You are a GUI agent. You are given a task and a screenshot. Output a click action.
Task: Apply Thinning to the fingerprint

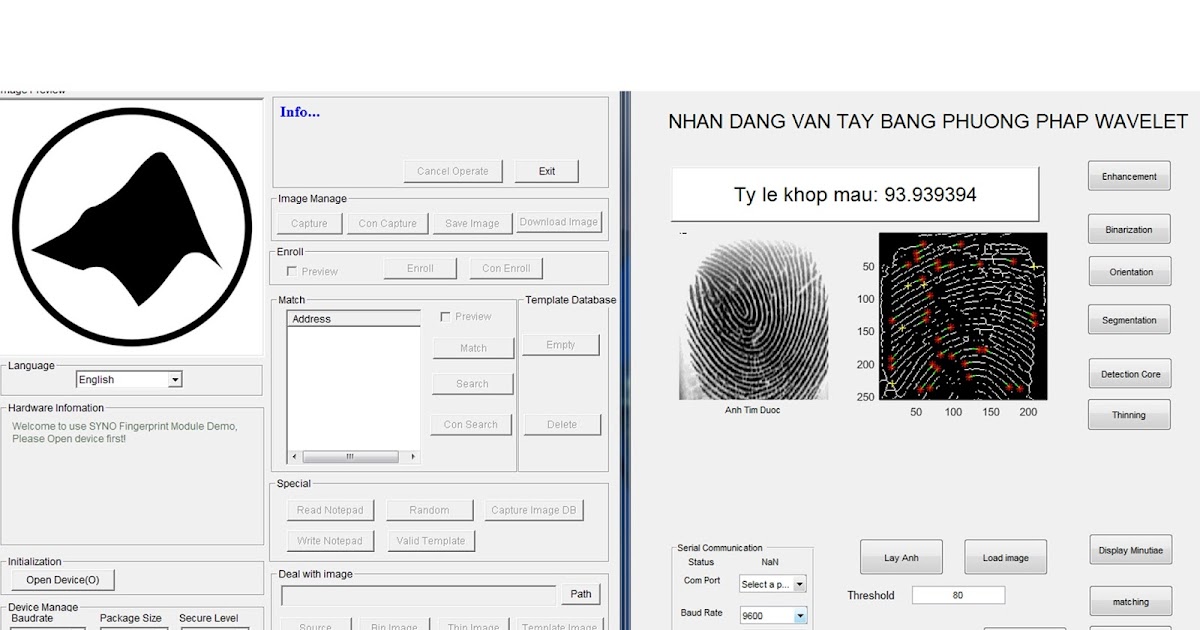coord(1129,414)
